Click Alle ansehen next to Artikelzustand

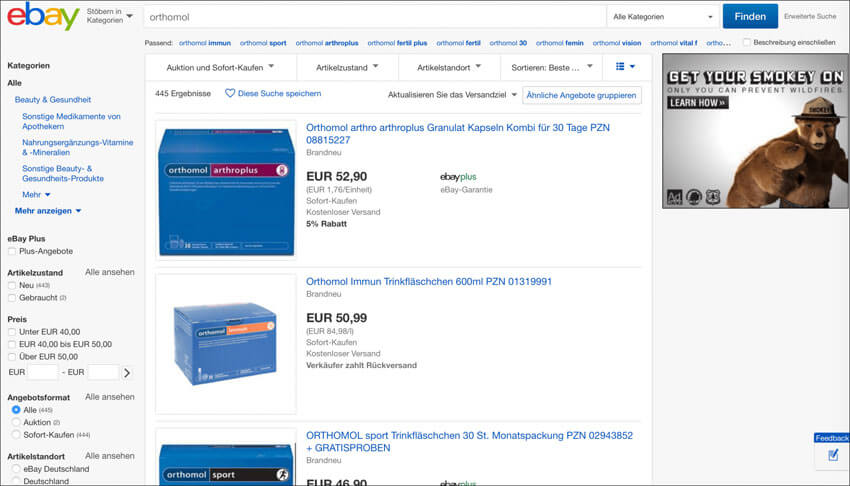(110, 272)
